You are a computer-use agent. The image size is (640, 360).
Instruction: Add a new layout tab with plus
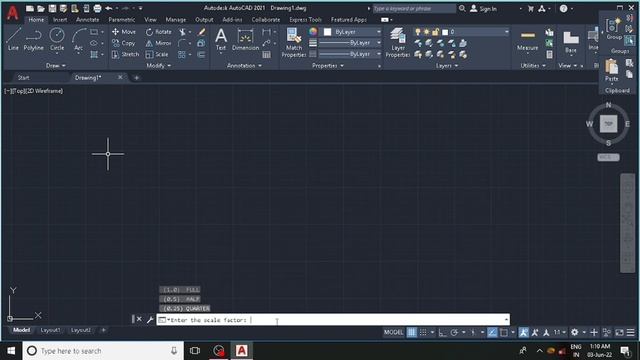pos(103,330)
